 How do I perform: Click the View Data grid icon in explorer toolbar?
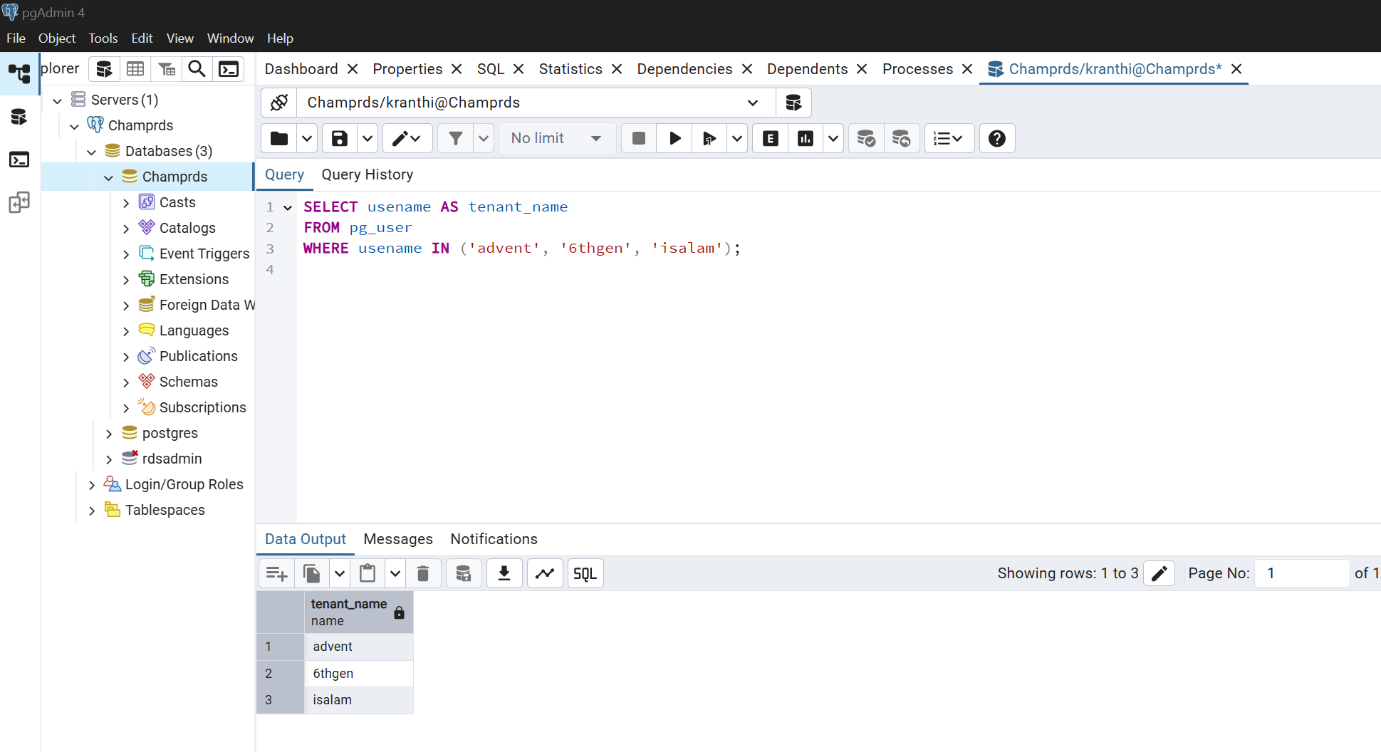tap(135, 69)
